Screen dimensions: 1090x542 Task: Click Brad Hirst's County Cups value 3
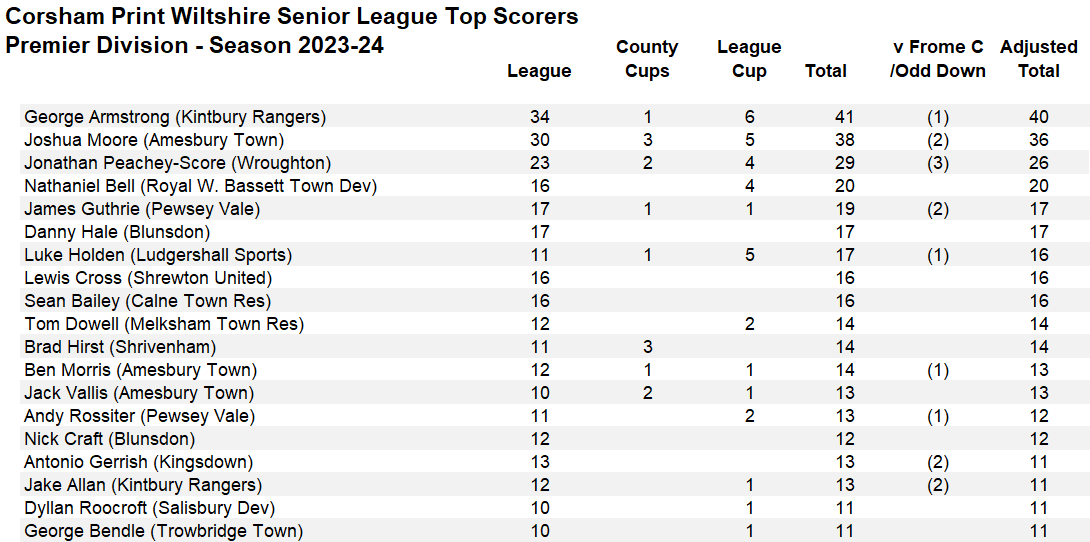[647, 347]
